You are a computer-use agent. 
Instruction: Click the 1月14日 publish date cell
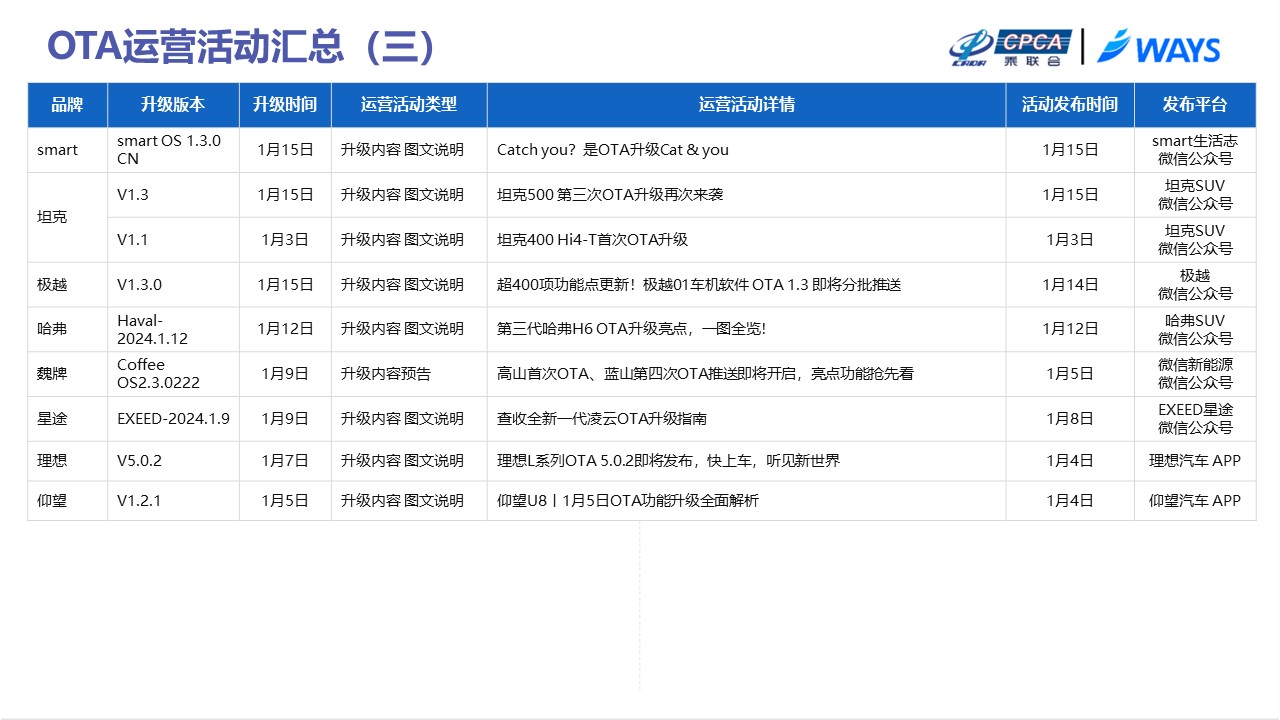coord(1070,285)
